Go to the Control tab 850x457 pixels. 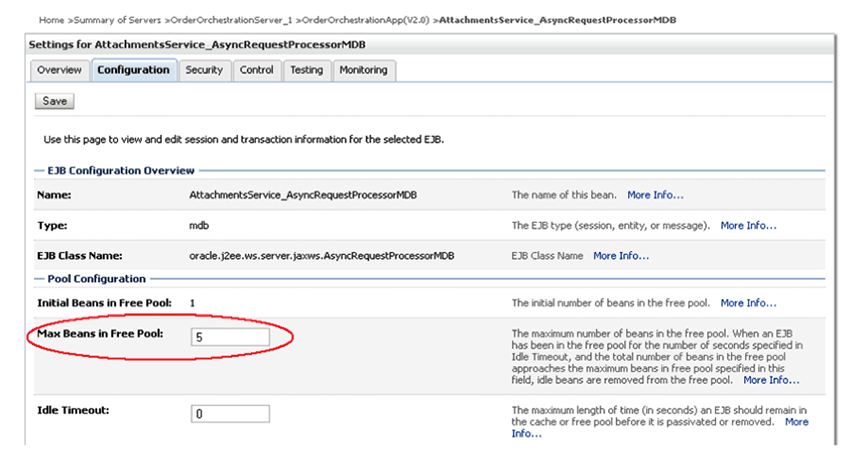(x=257, y=70)
